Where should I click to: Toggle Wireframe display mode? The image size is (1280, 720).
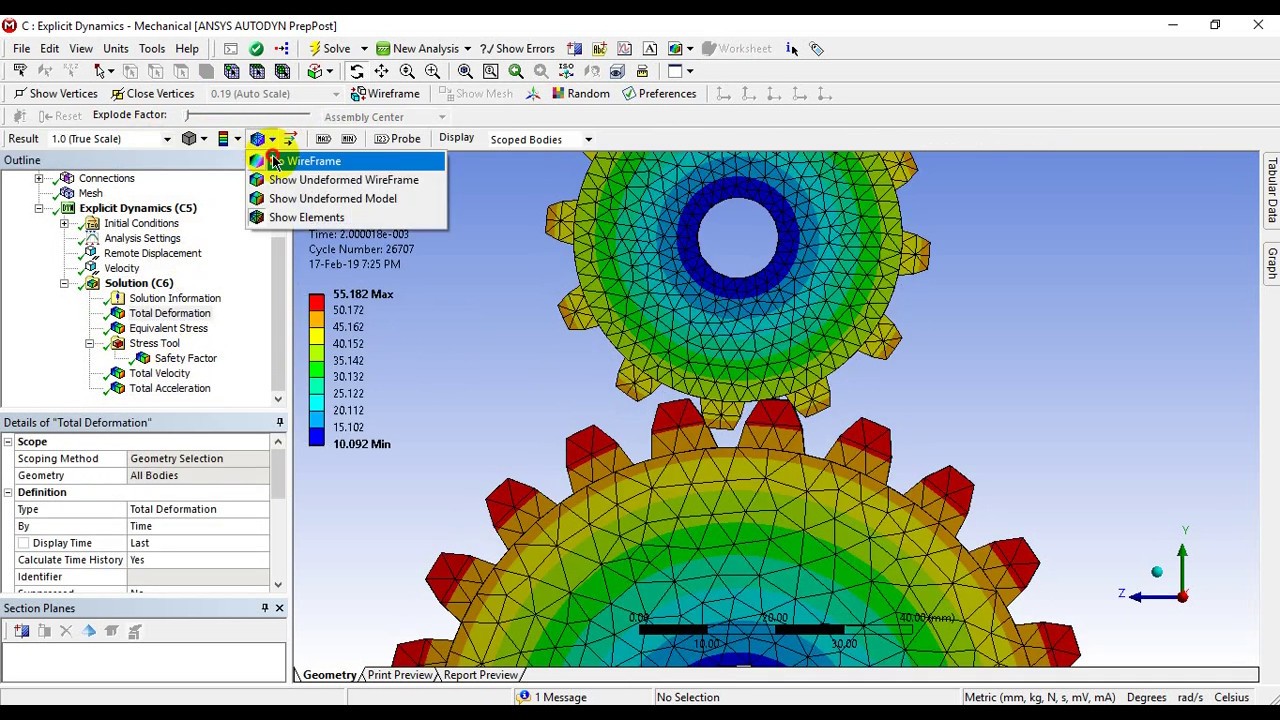pyautogui.click(x=385, y=94)
